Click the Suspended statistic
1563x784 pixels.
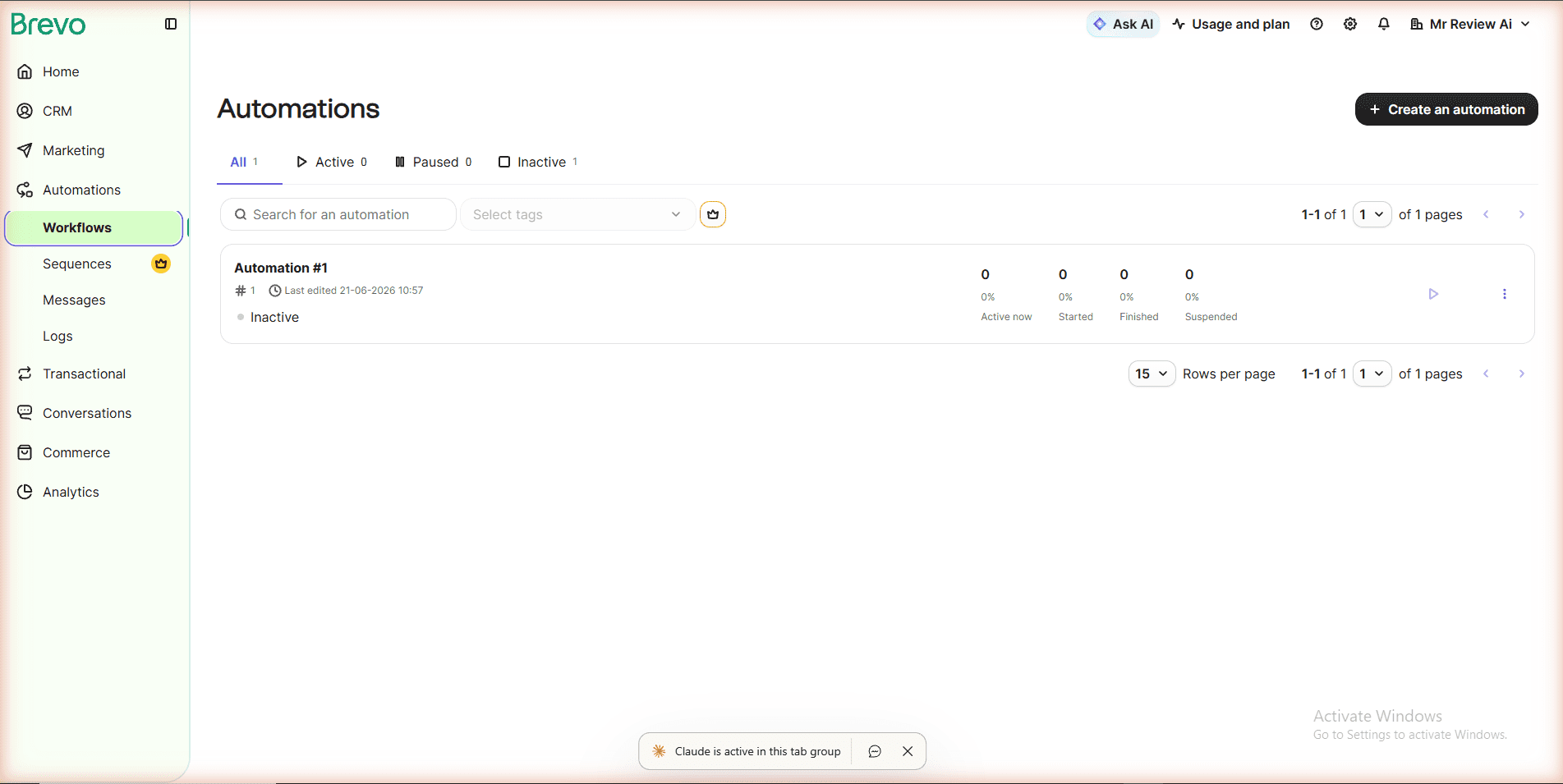pos(1211,295)
